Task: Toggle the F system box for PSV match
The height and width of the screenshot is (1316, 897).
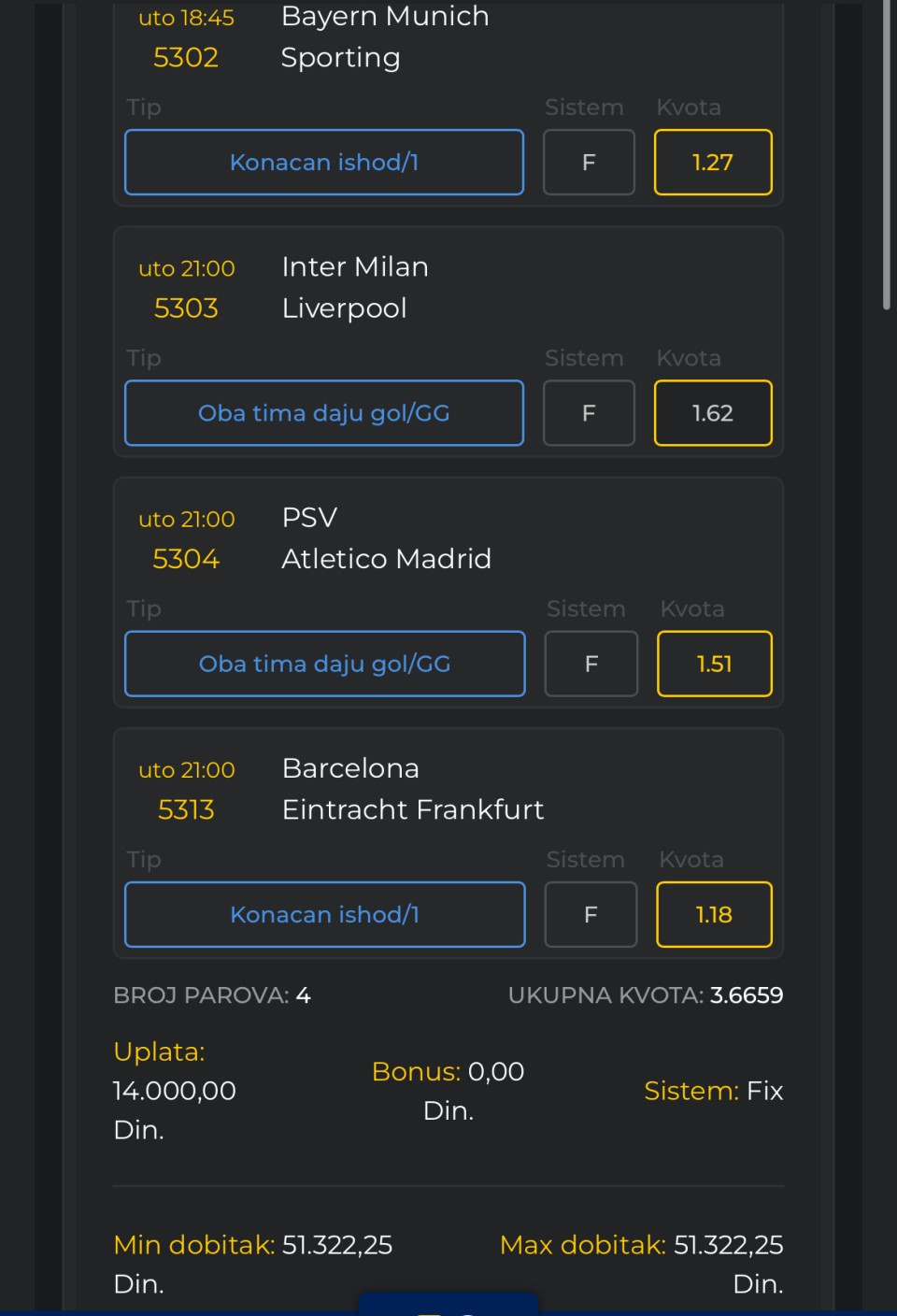Action: (591, 664)
